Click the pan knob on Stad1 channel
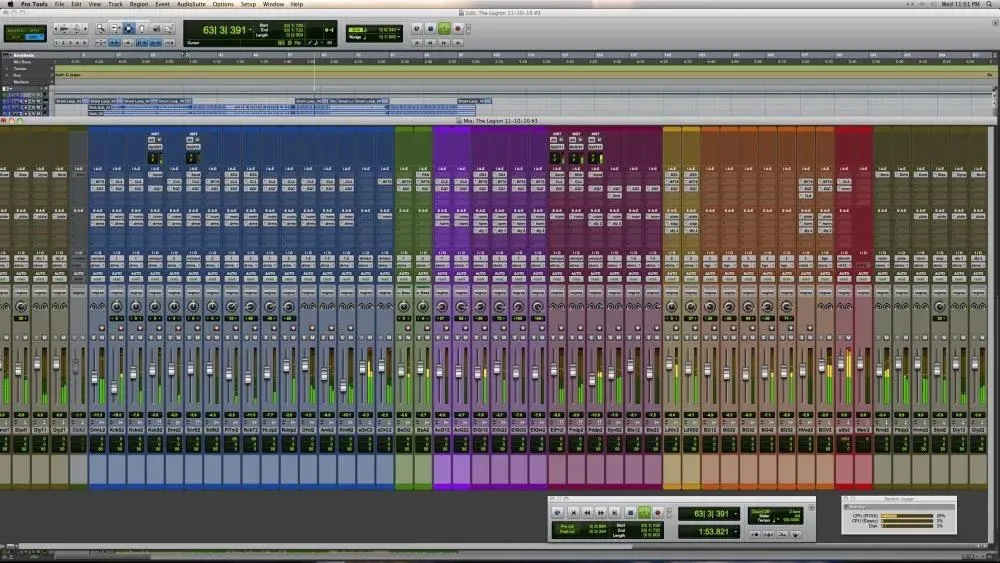The width and height of the screenshot is (1000, 563). click(19, 306)
